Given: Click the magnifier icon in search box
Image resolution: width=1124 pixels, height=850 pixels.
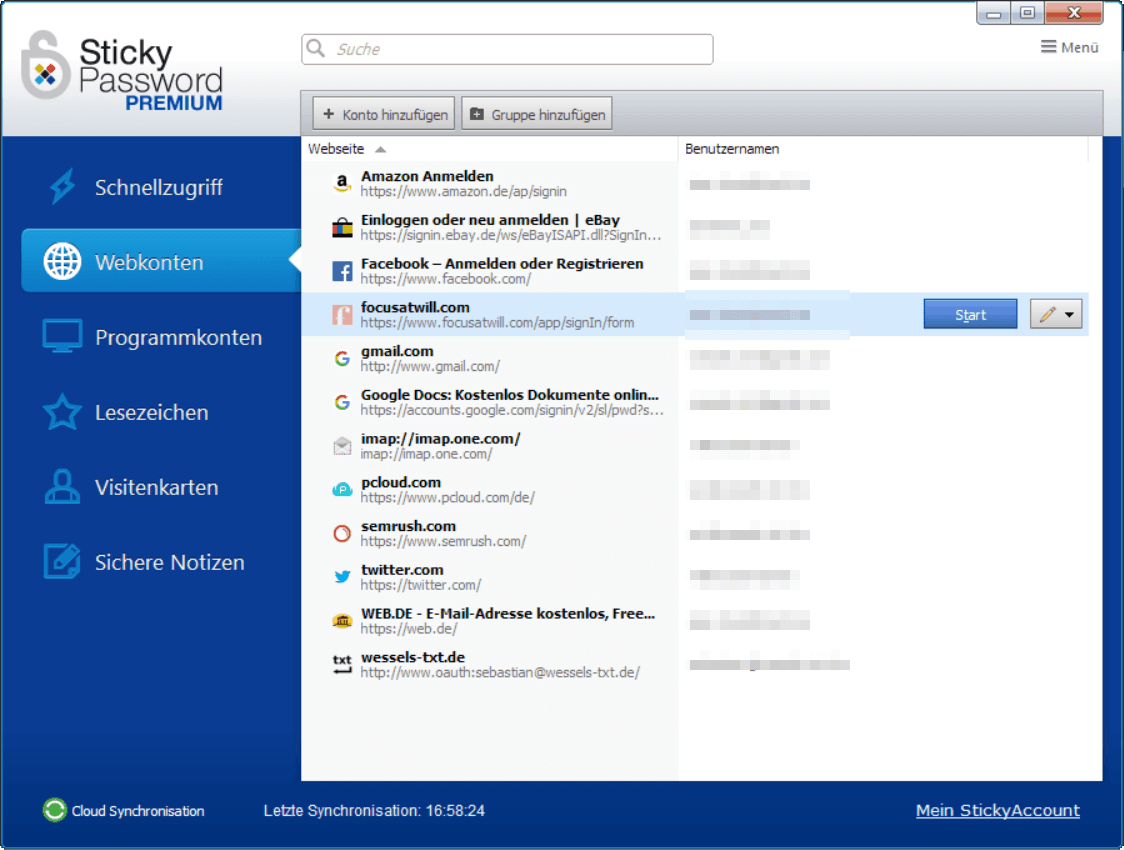Looking at the screenshot, I should [315, 48].
